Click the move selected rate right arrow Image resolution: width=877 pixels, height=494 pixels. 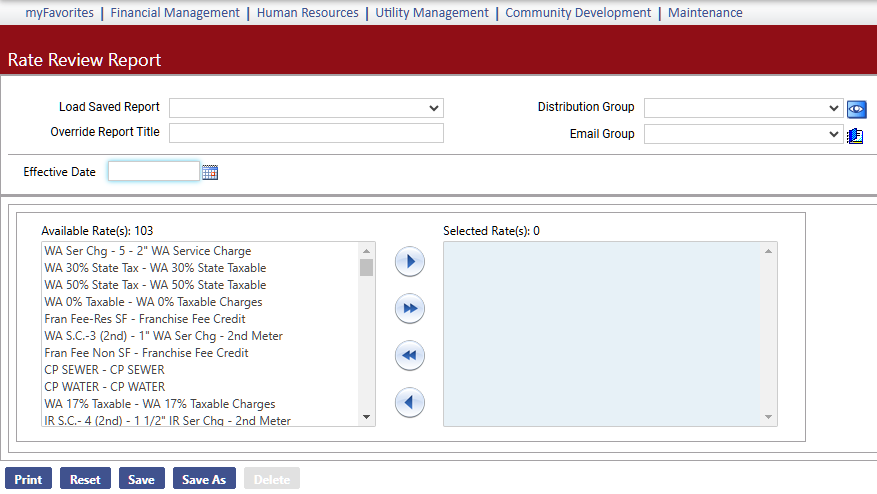pos(410,262)
